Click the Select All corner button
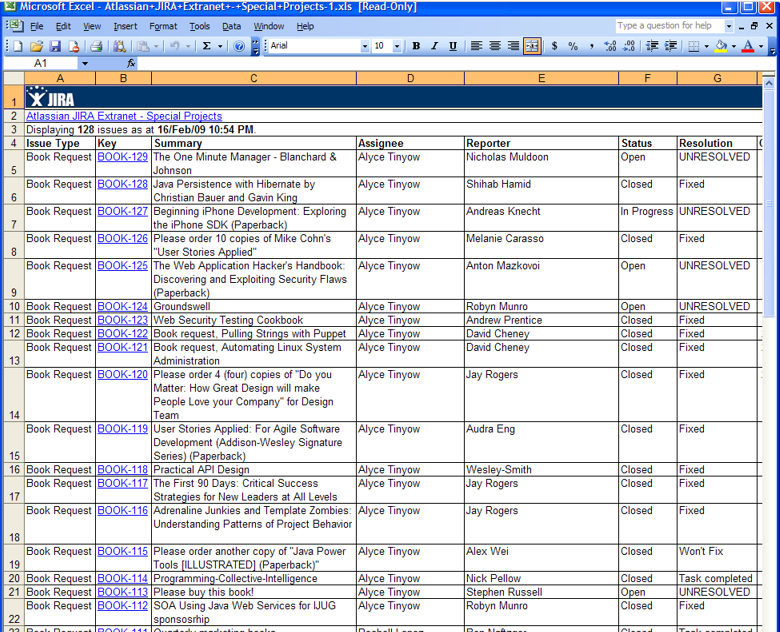The height and width of the screenshot is (632, 780). click(14, 78)
